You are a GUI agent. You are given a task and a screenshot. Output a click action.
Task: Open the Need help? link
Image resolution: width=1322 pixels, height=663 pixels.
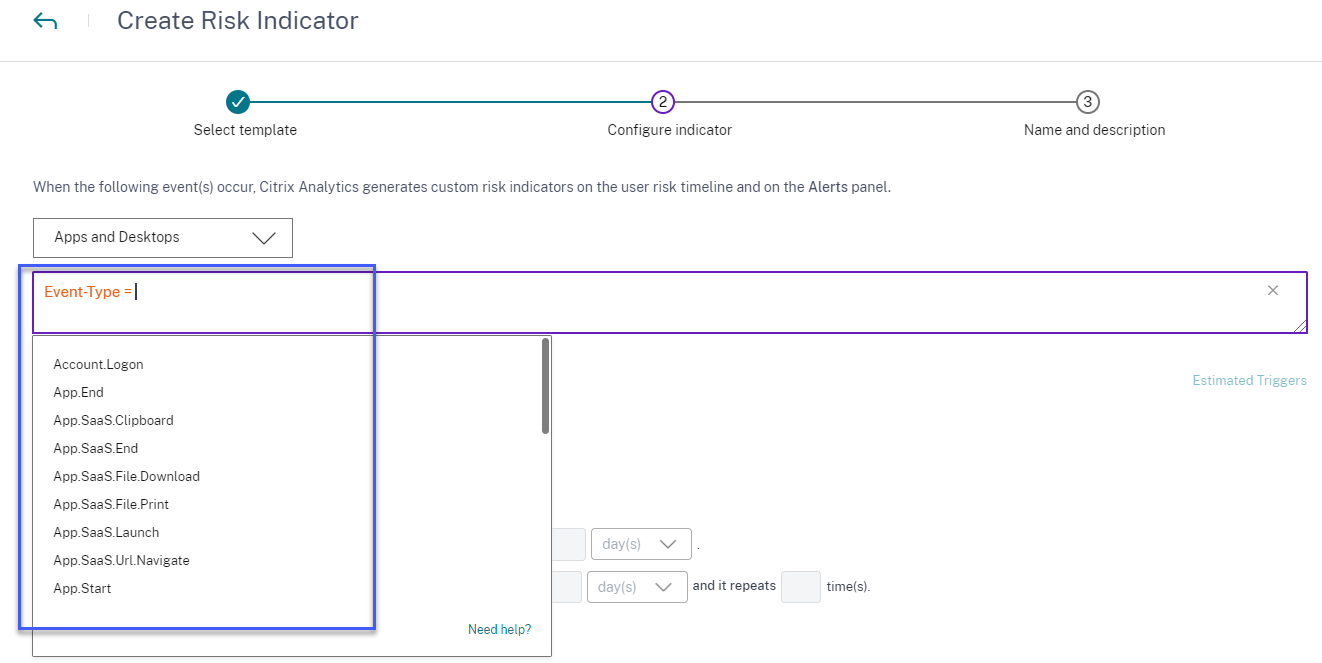coord(499,630)
